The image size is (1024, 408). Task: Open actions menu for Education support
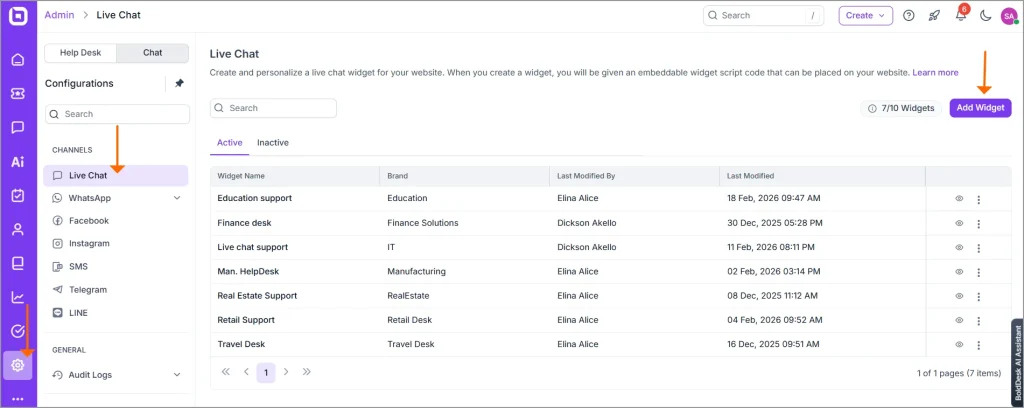pos(978,199)
